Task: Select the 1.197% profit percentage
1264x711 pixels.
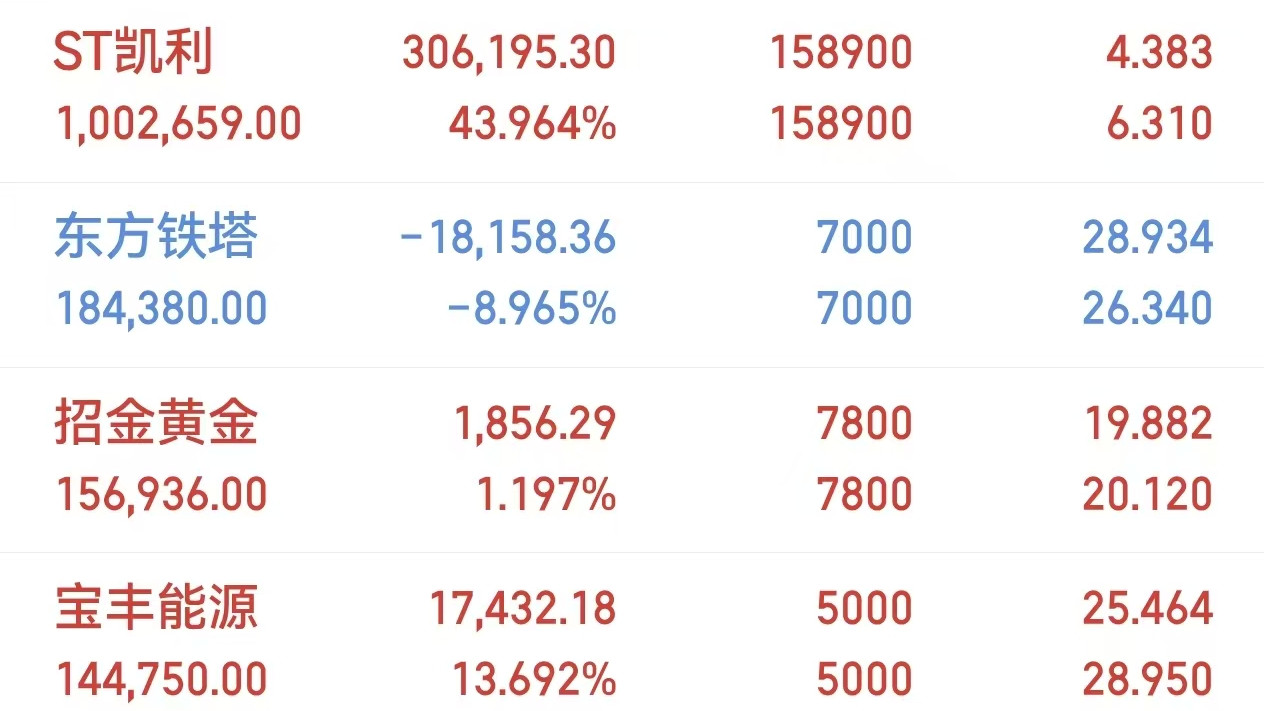Action: [547, 494]
